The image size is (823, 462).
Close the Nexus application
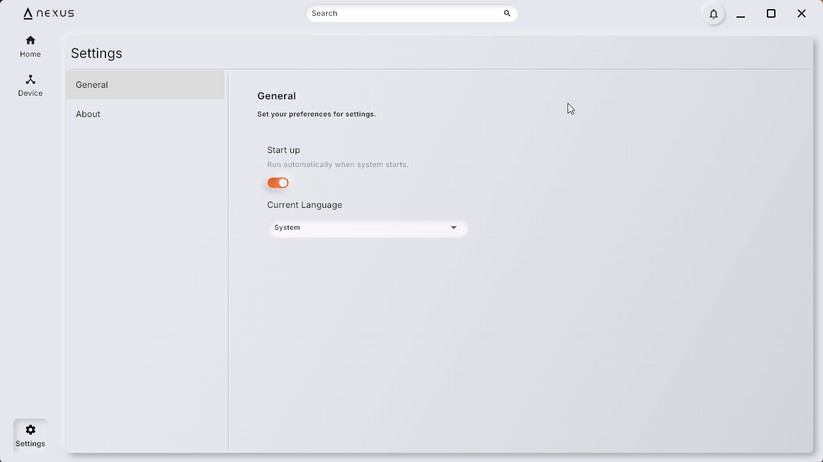pos(801,14)
